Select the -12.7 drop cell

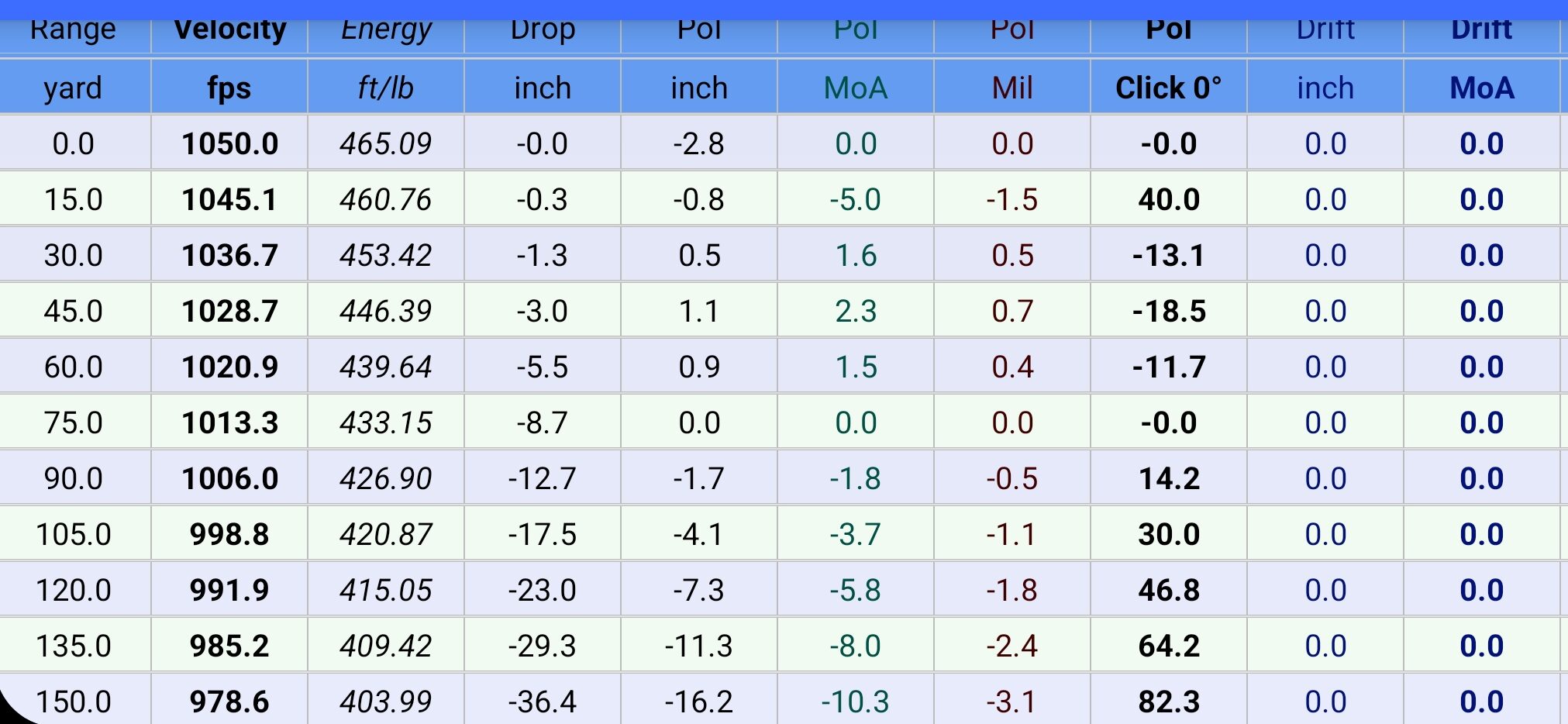[543, 479]
